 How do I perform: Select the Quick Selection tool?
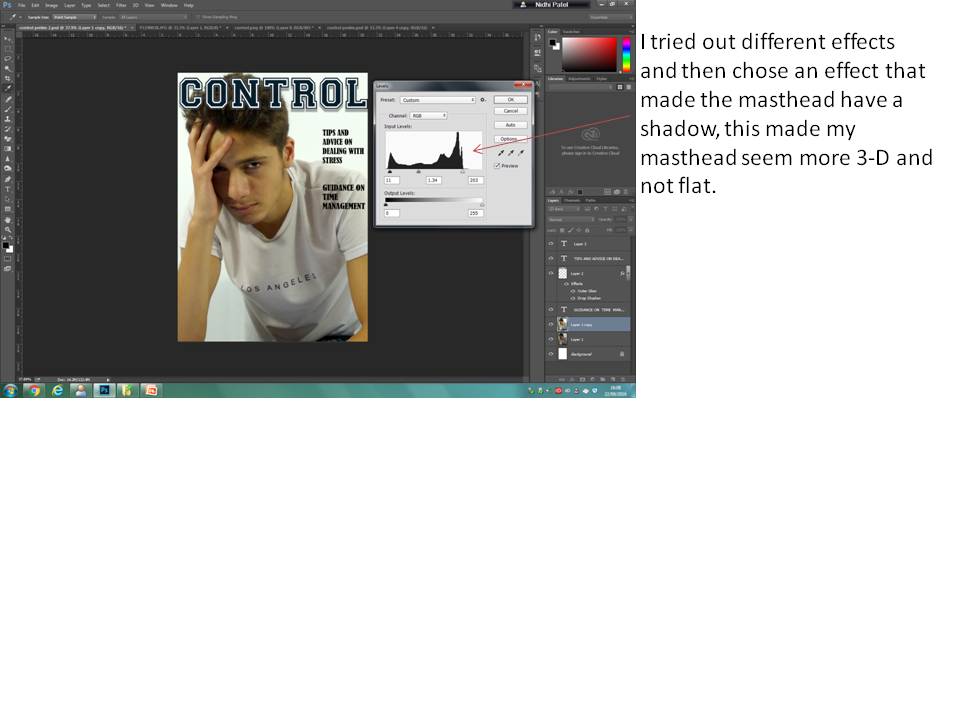pos(7,68)
